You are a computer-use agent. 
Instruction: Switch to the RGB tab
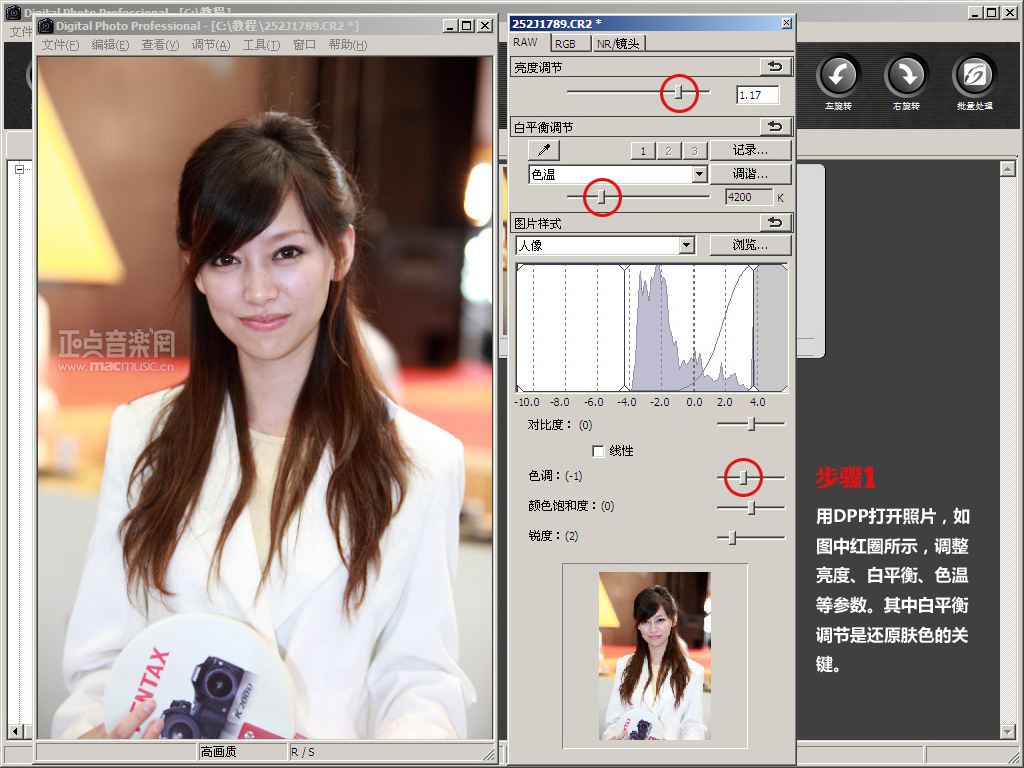click(566, 43)
